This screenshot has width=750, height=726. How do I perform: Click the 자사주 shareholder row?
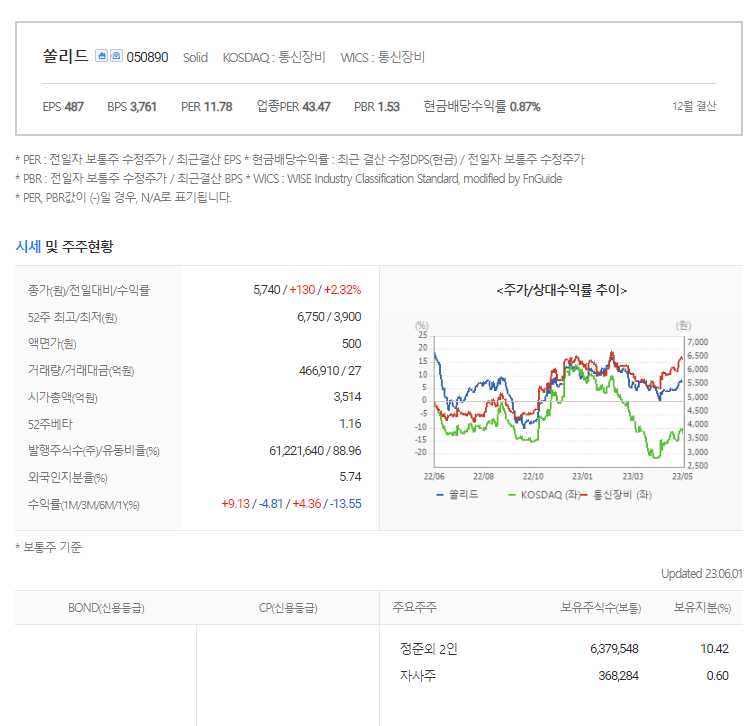click(418, 676)
